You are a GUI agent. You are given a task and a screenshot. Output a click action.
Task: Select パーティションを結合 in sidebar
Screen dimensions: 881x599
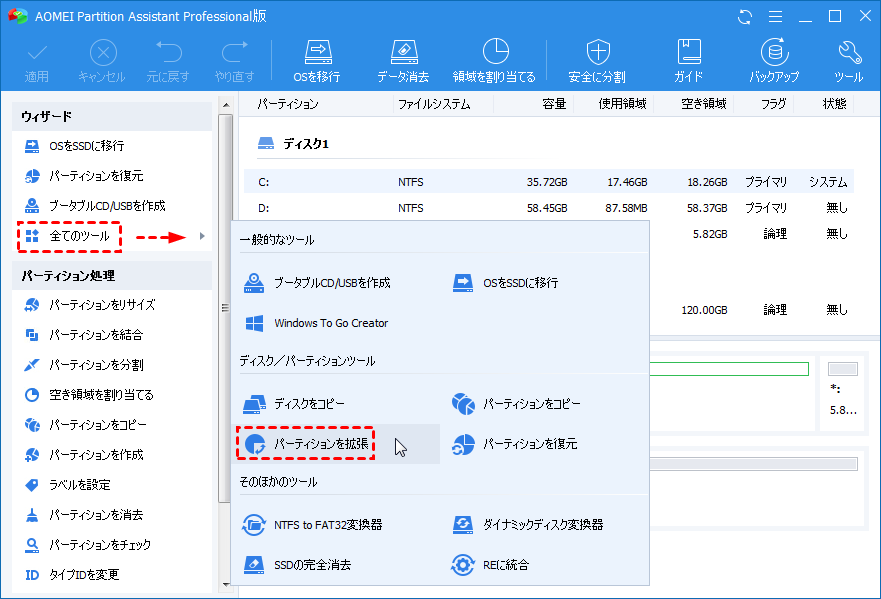coord(84,335)
